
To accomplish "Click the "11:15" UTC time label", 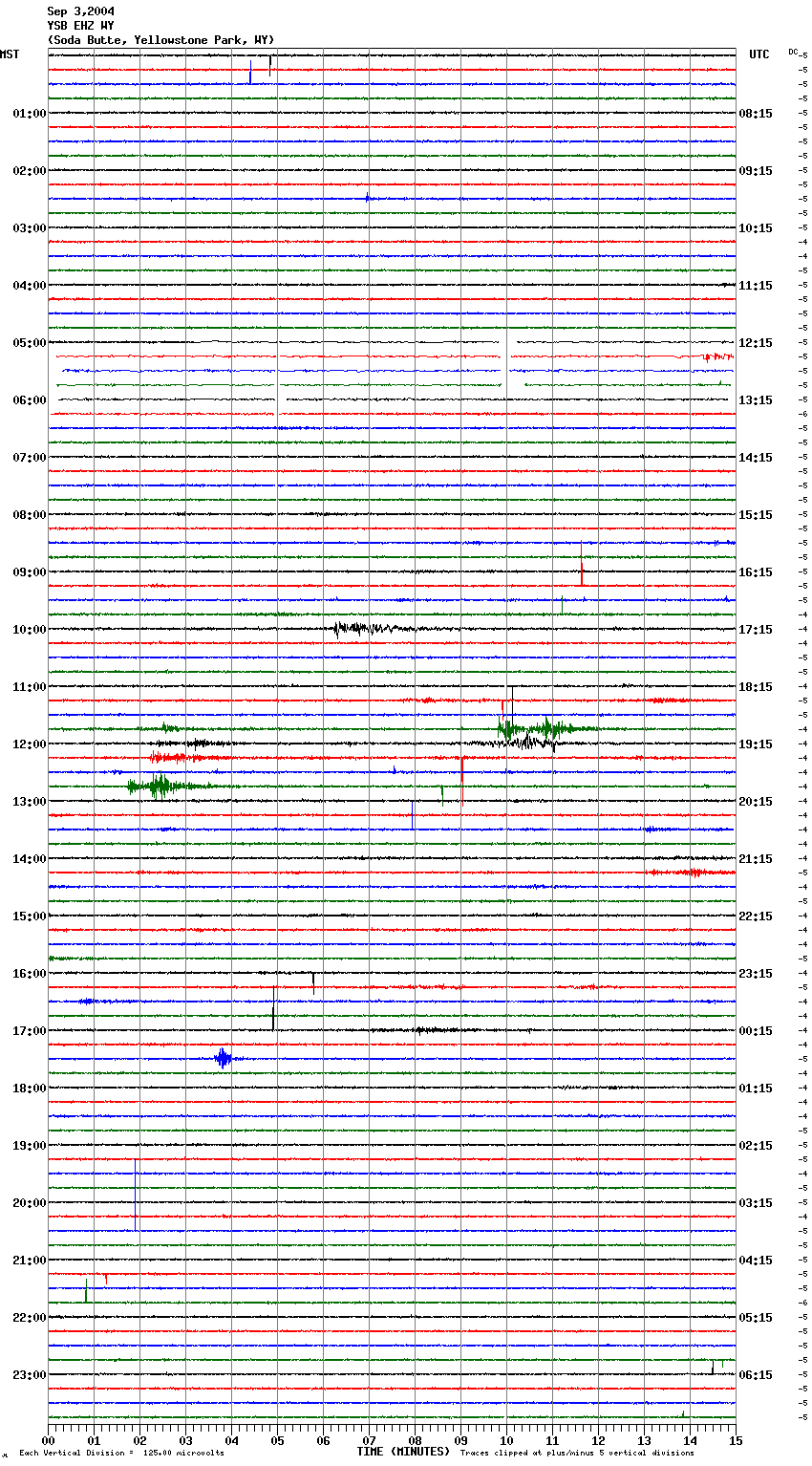I will coord(756,286).
